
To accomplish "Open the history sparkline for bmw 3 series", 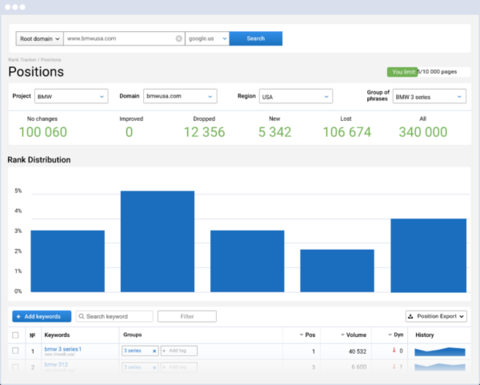I will (440, 351).
